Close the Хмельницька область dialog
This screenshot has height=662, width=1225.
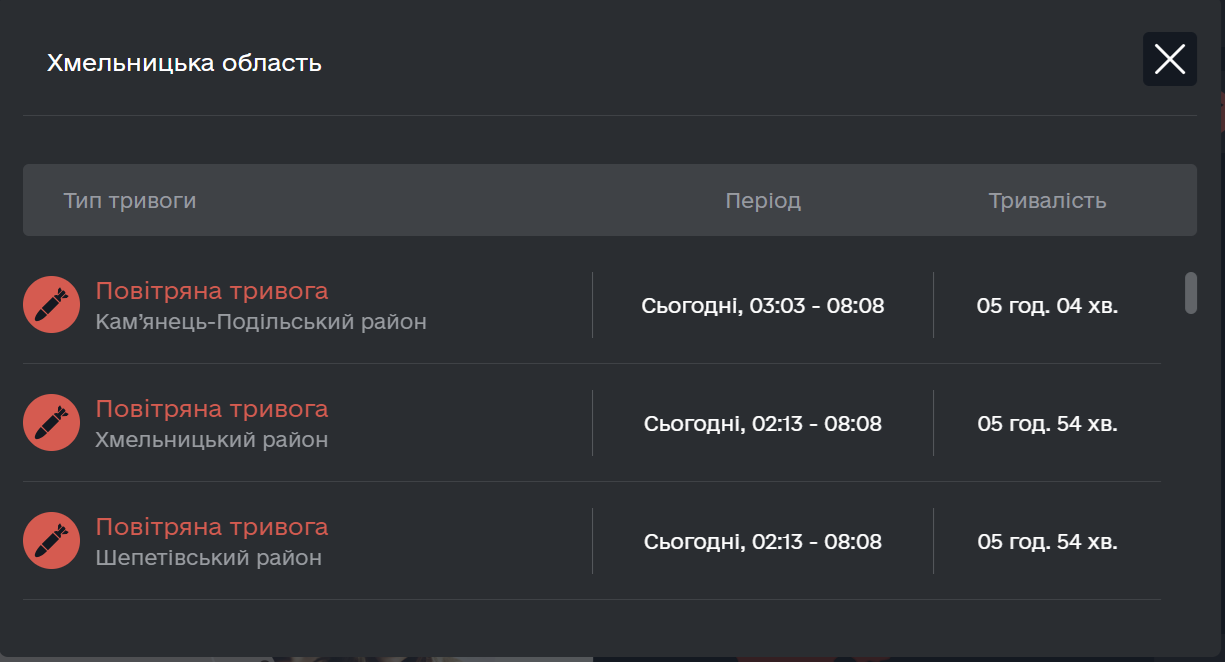point(1169,59)
